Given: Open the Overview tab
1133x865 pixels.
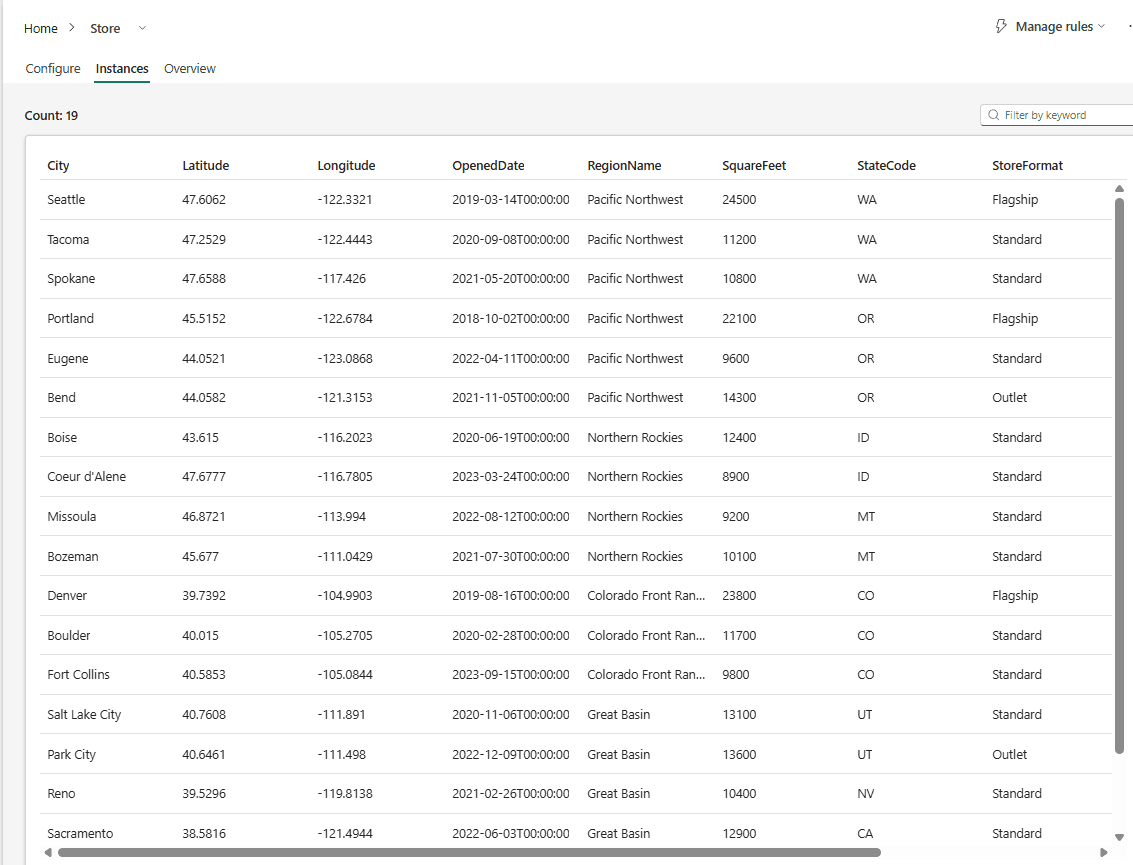Looking at the screenshot, I should point(189,69).
